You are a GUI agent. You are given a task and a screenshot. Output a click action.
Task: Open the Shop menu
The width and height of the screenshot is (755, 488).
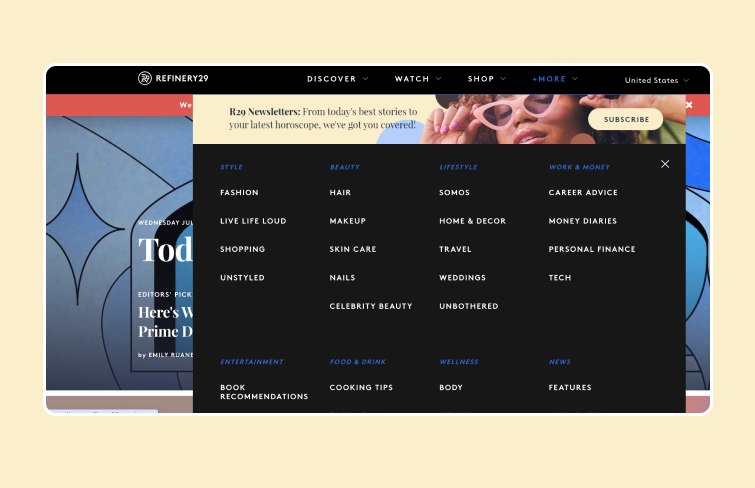point(481,79)
